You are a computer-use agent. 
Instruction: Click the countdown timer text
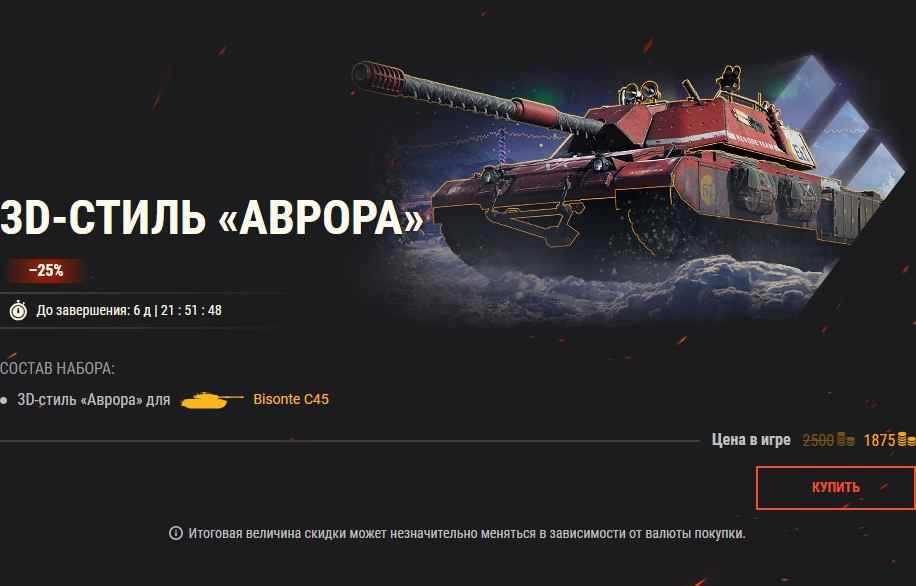[x=129, y=310]
